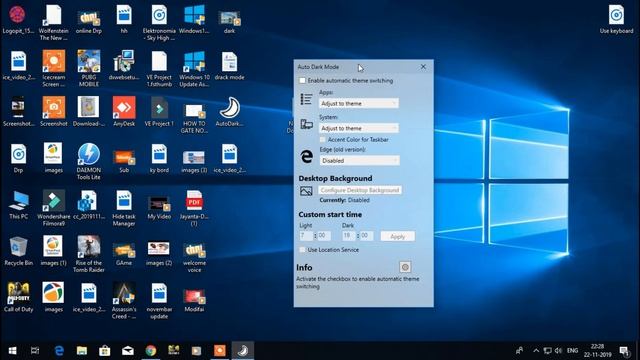
Task: Open Microsoft Store from the taskbar
Action: pos(105,351)
